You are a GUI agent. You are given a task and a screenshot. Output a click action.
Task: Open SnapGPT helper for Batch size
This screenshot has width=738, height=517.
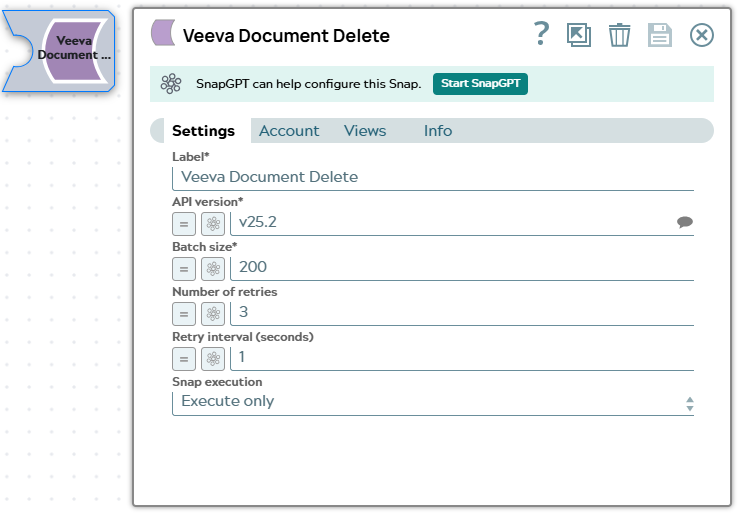click(x=213, y=269)
